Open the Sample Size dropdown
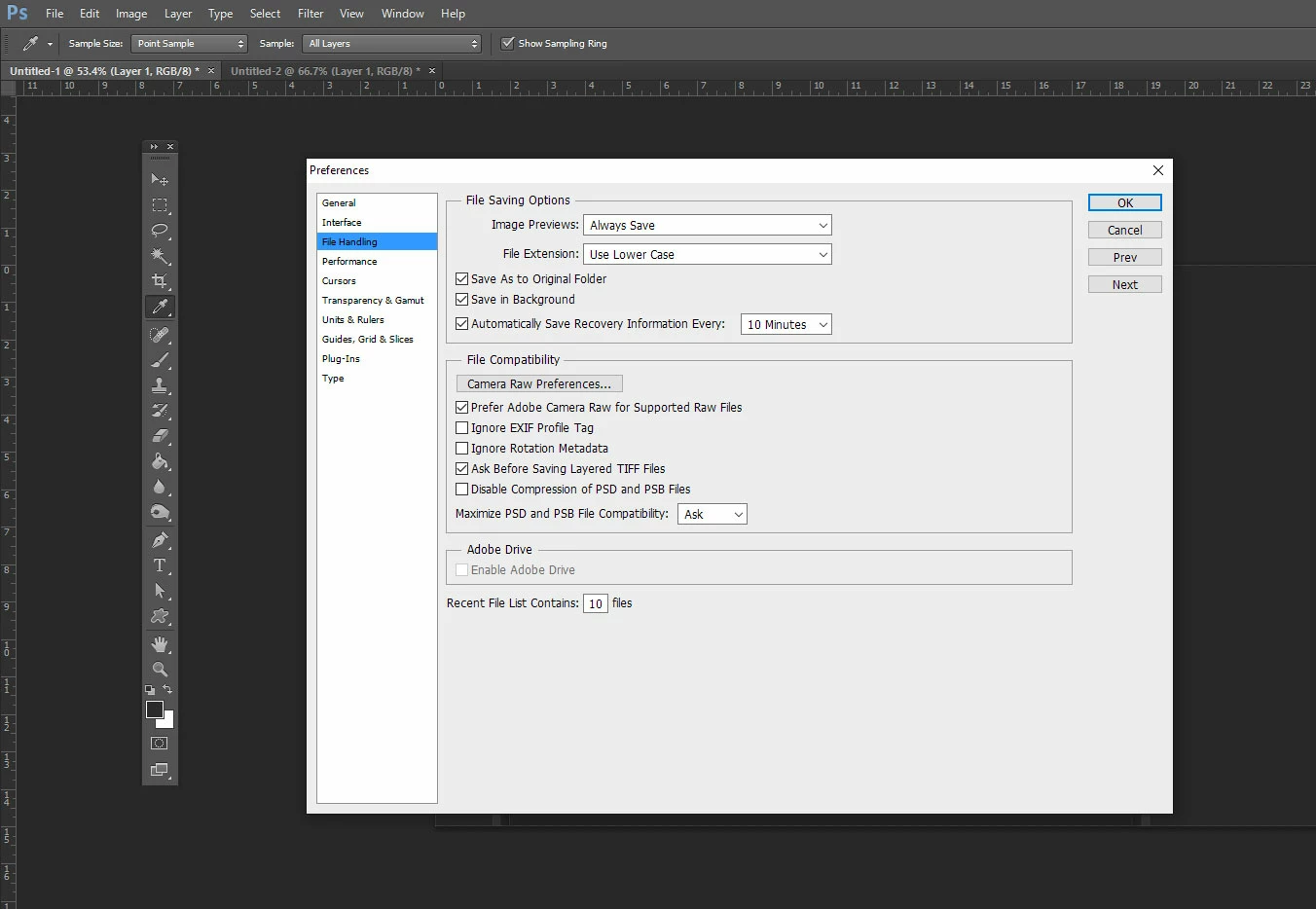The width and height of the screenshot is (1316, 909). click(x=189, y=44)
